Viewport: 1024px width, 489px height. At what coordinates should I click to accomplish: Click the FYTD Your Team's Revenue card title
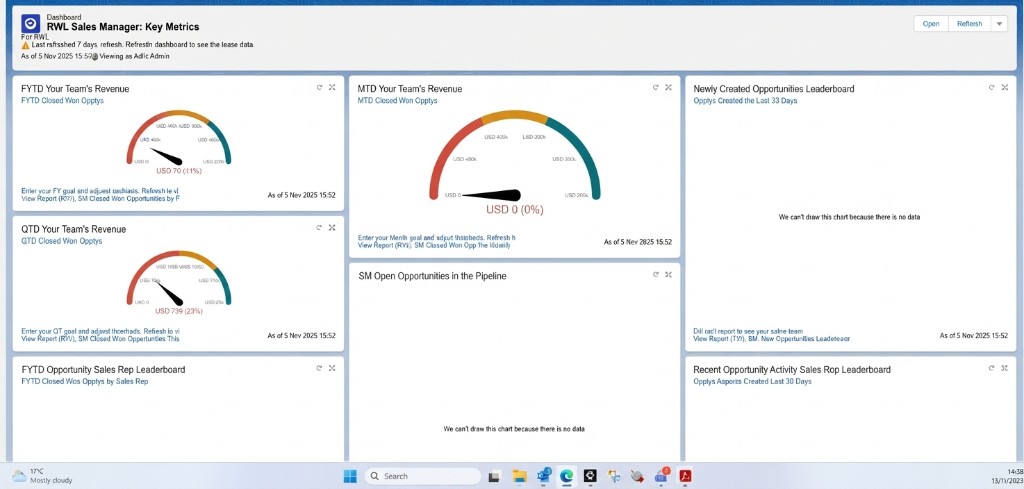[x=75, y=89]
